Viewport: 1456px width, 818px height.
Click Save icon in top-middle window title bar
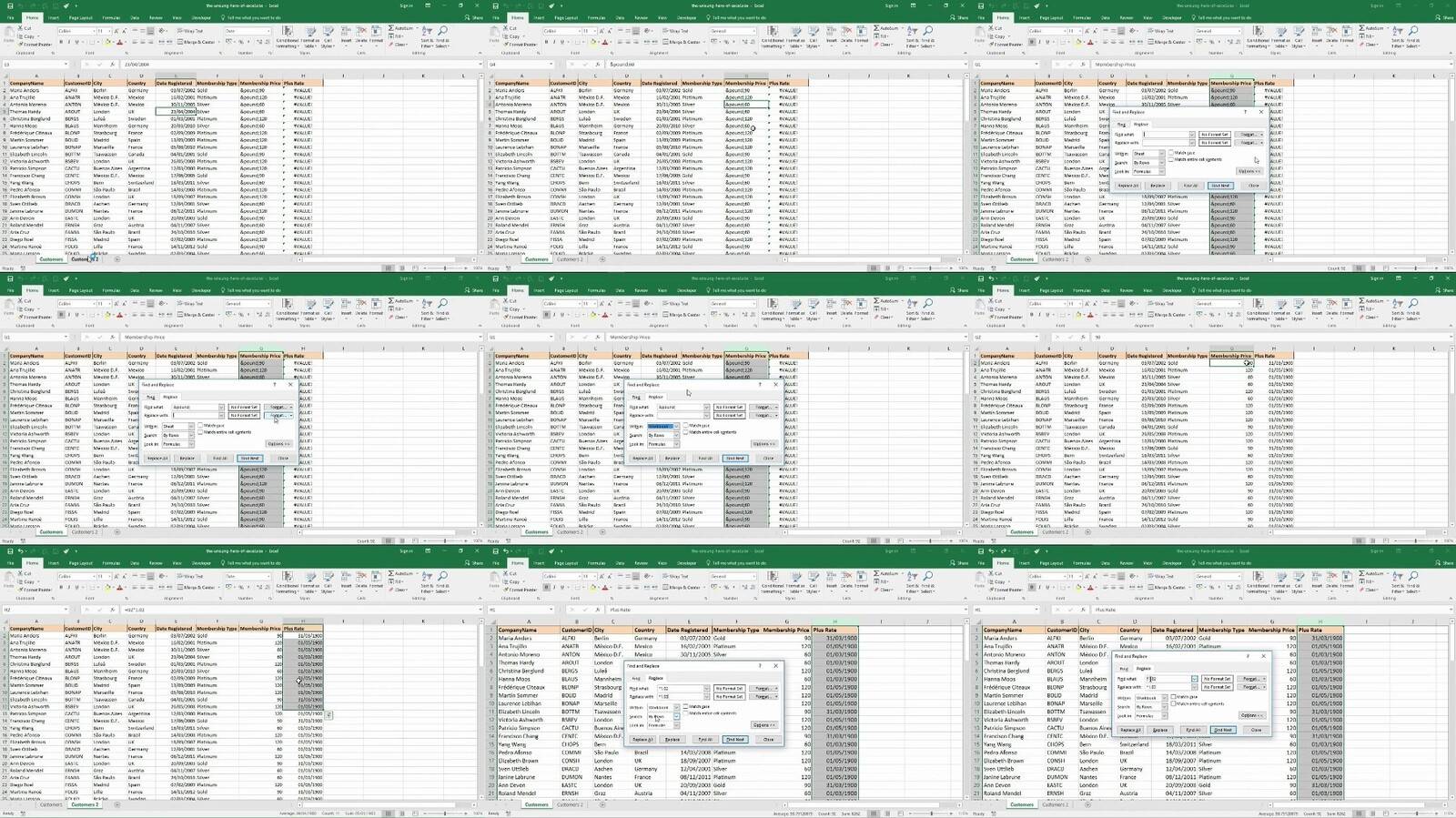pyautogui.click(x=495, y=5)
